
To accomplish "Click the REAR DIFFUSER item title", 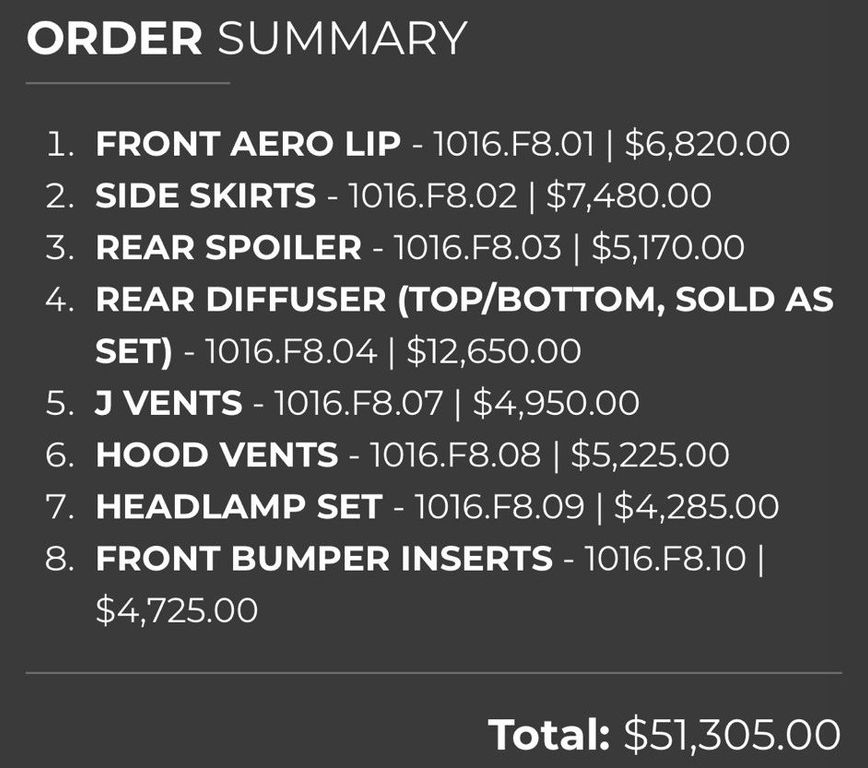I will pyautogui.click(x=464, y=300).
